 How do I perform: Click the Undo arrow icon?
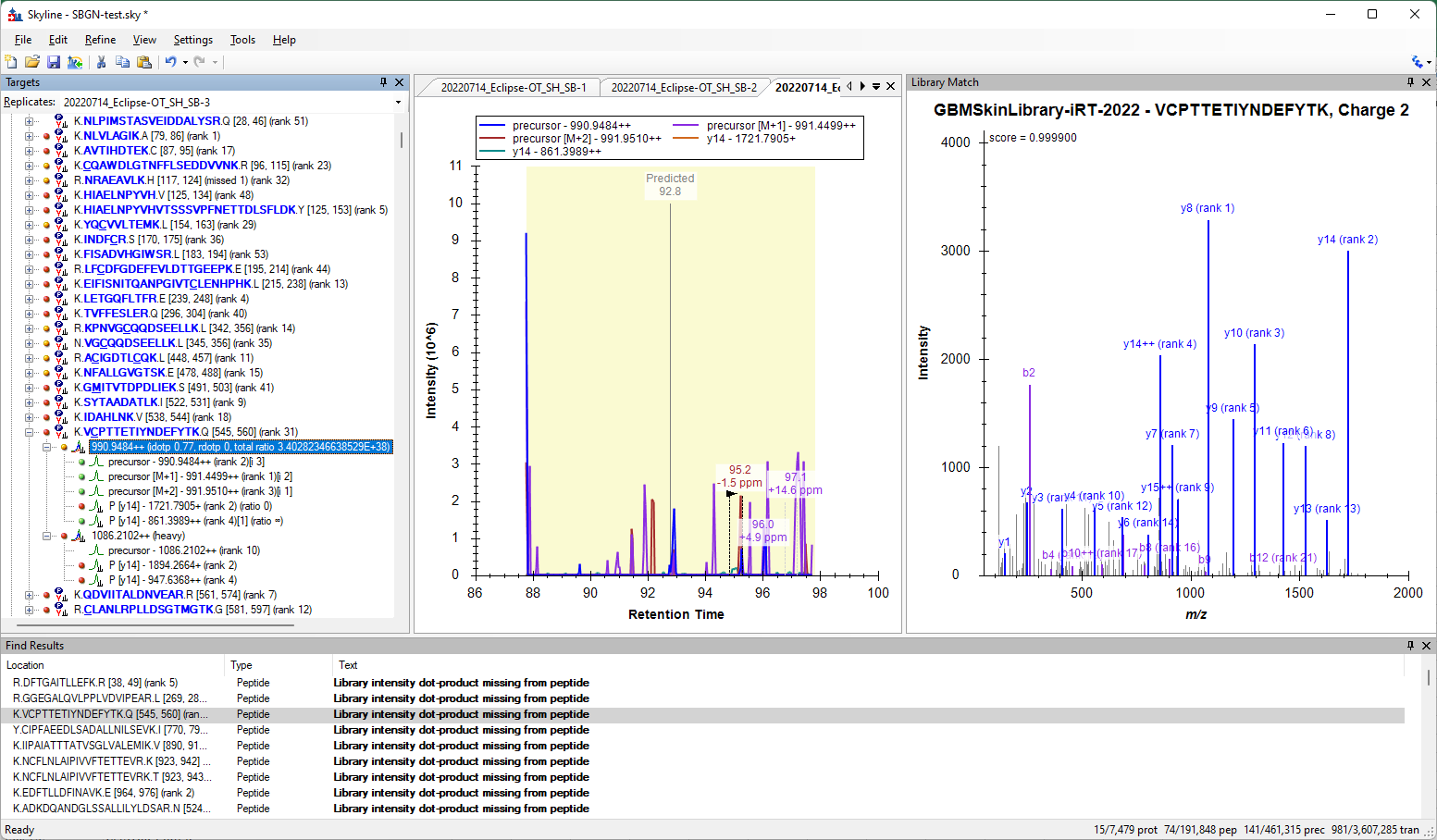click(x=170, y=62)
